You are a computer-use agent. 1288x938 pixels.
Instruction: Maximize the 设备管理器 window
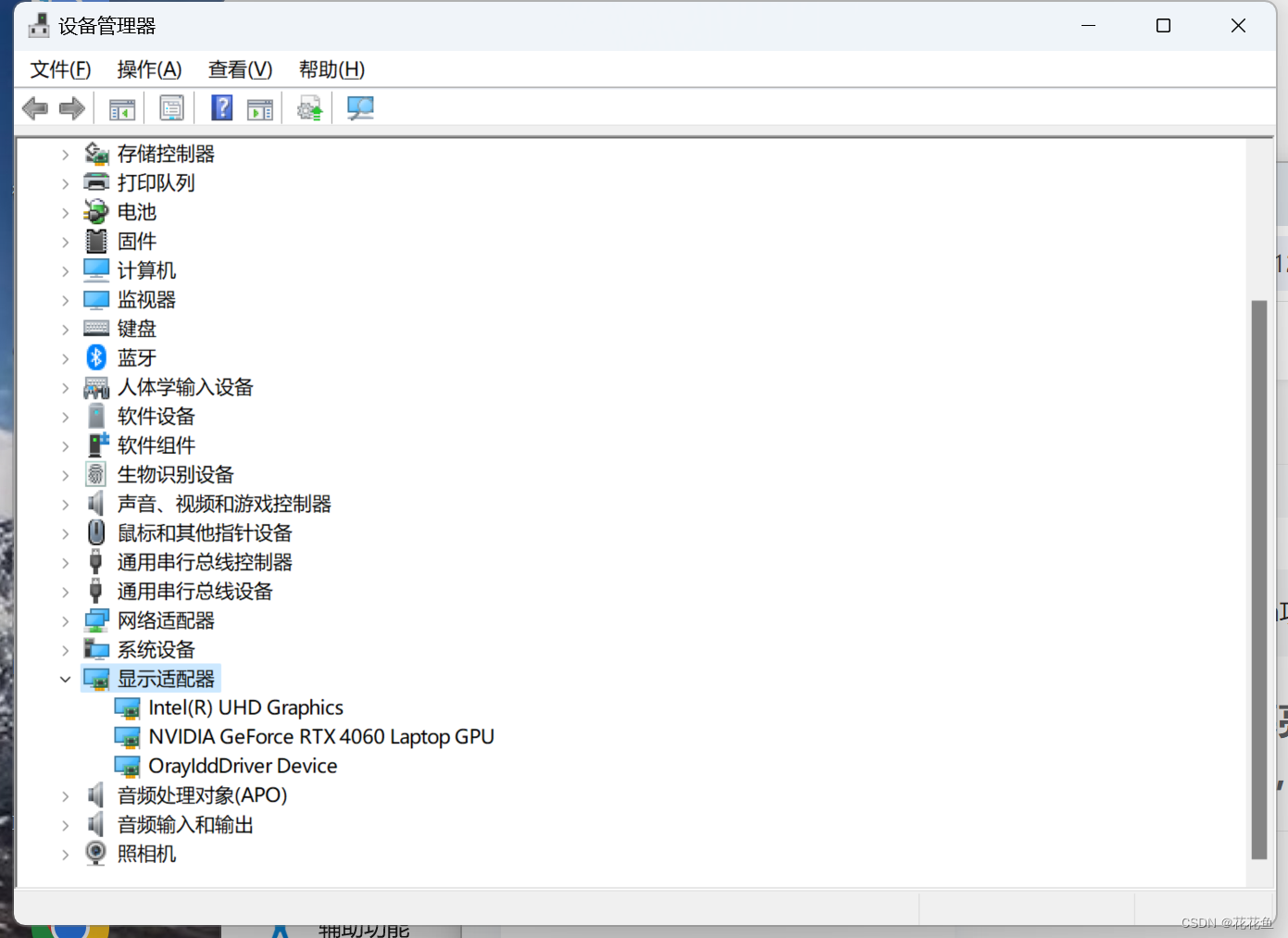click(1163, 26)
